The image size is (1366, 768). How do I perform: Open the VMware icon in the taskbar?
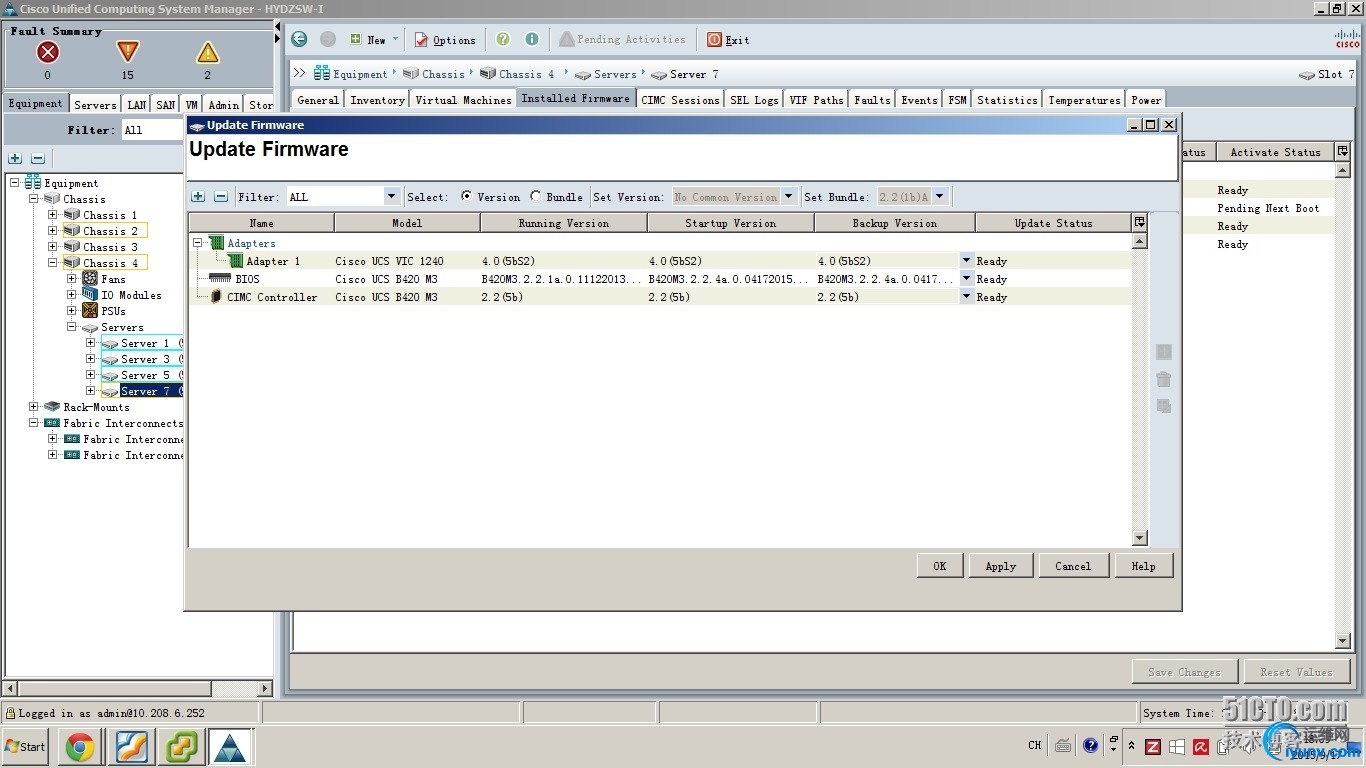pos(183,747)
